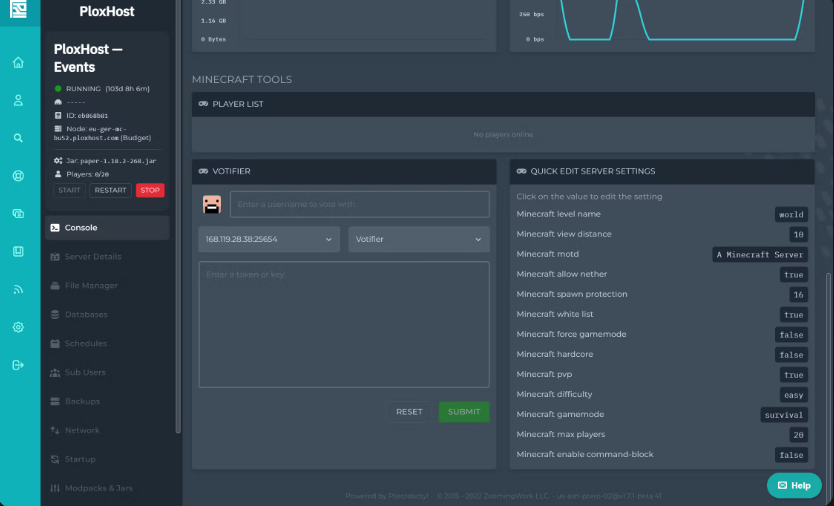This screenshot has height=506, width=834.
Task: Edit the max players value 20
Action: point(798,435)
